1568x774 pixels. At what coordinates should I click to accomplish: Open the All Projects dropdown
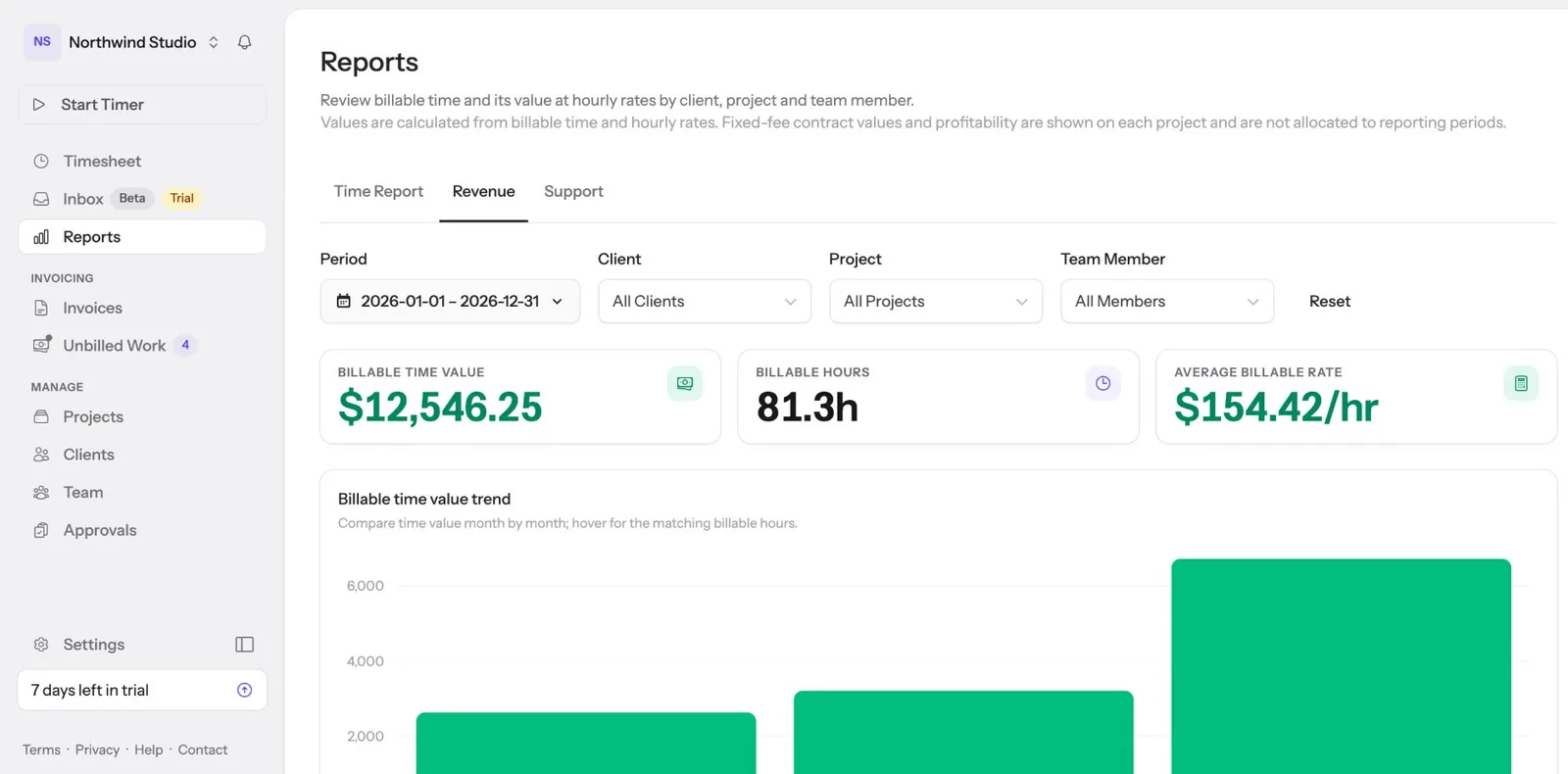936,301
